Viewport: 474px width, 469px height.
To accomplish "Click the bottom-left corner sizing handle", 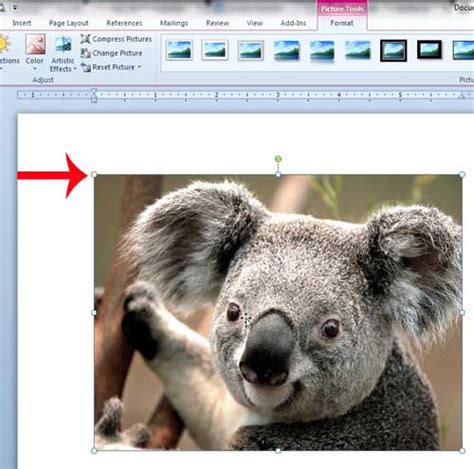I will pyautogui.click(x=94, y=451).
